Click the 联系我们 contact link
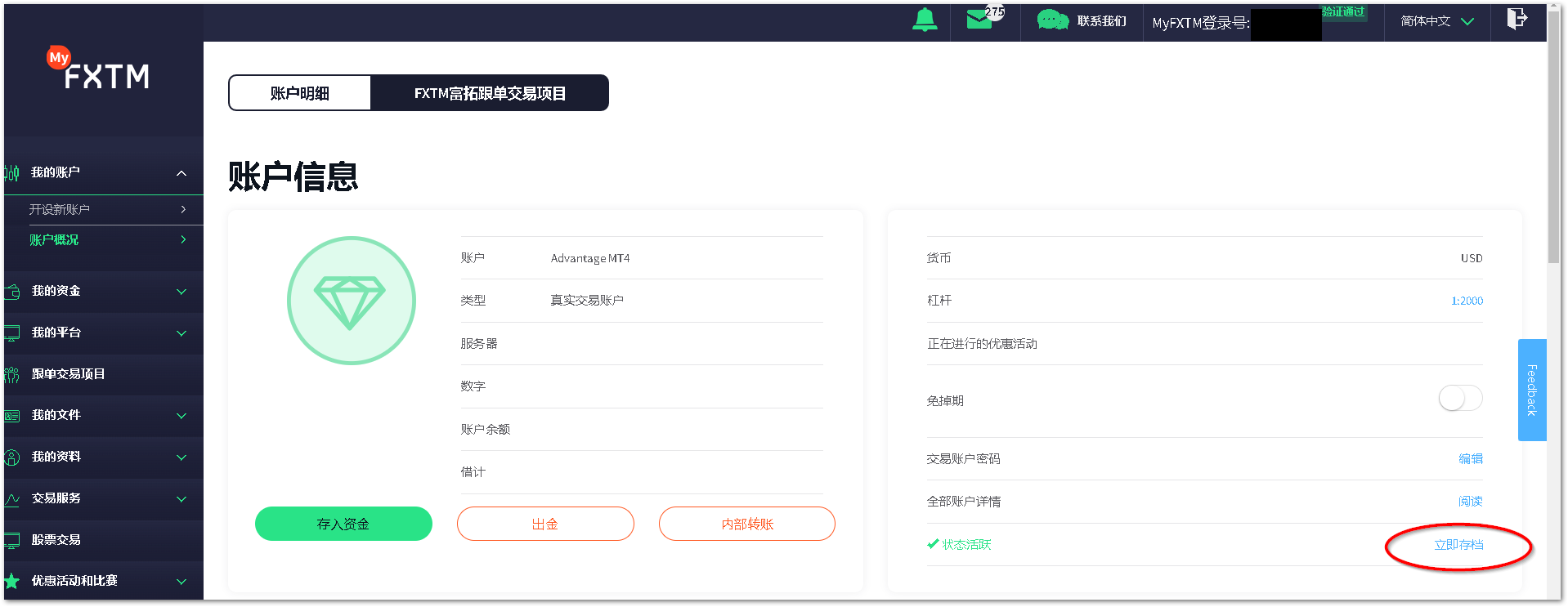The height and width of the screenshot is (607, 1568). tap(1101, 21)
